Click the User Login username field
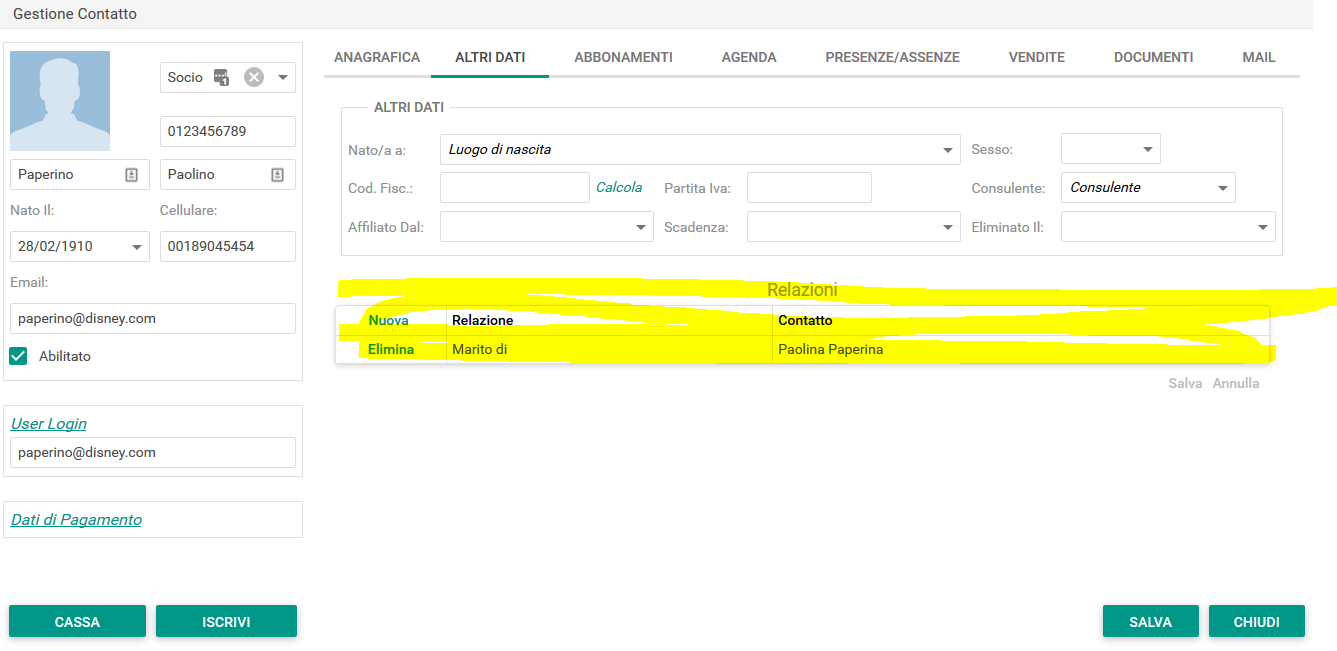Viewport: 1337px width, 651px height. [x=153, y=452]
